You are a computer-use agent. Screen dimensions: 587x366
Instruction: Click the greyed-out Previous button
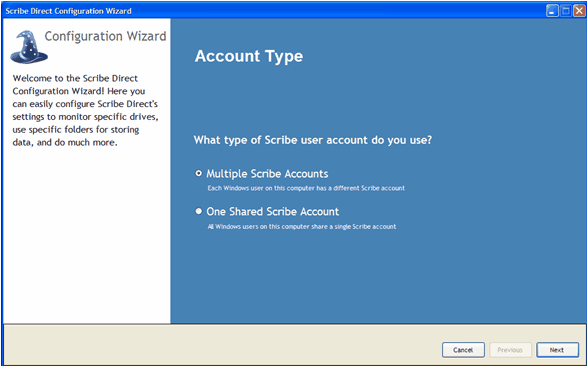point(510,350)
